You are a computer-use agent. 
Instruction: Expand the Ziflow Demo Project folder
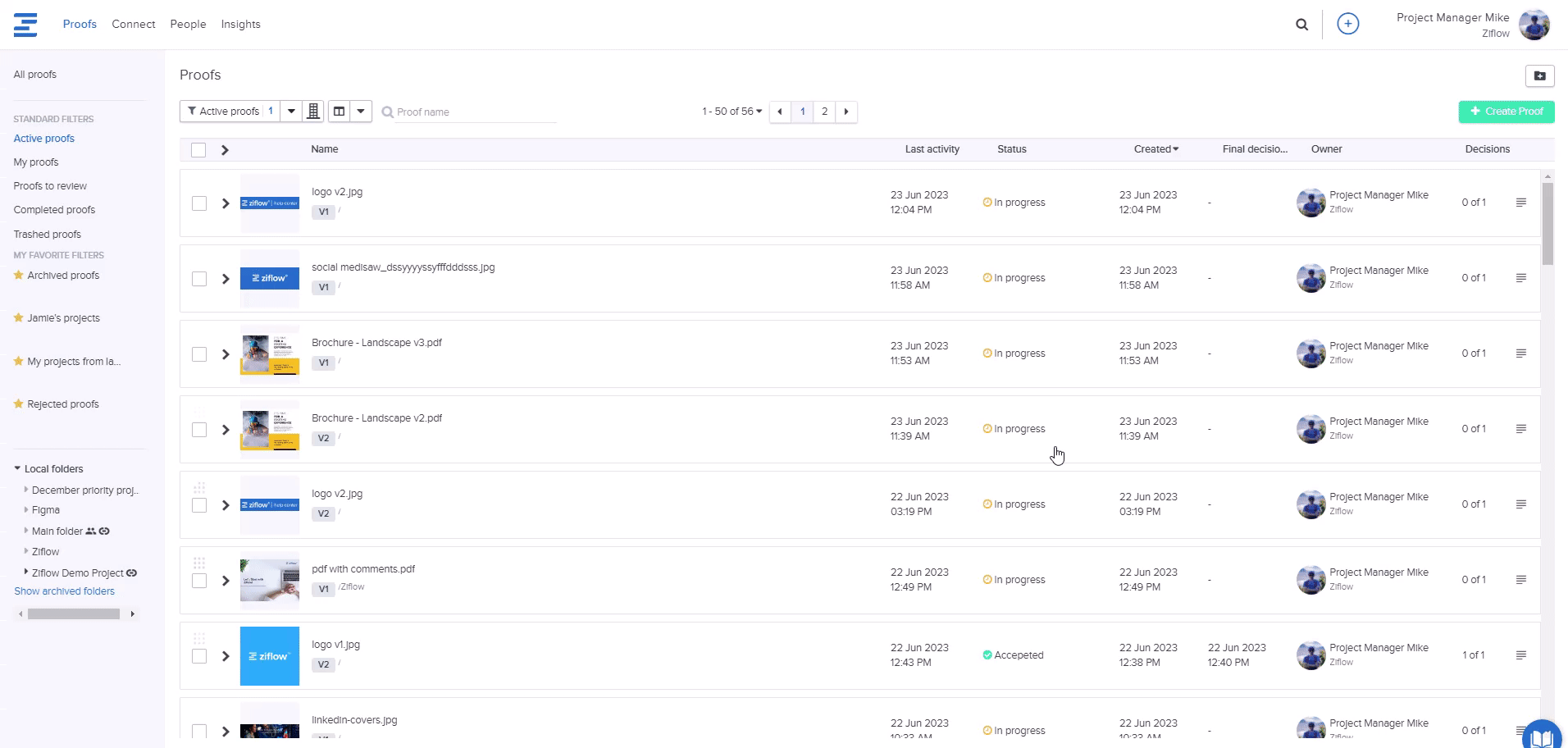(25, 572)
